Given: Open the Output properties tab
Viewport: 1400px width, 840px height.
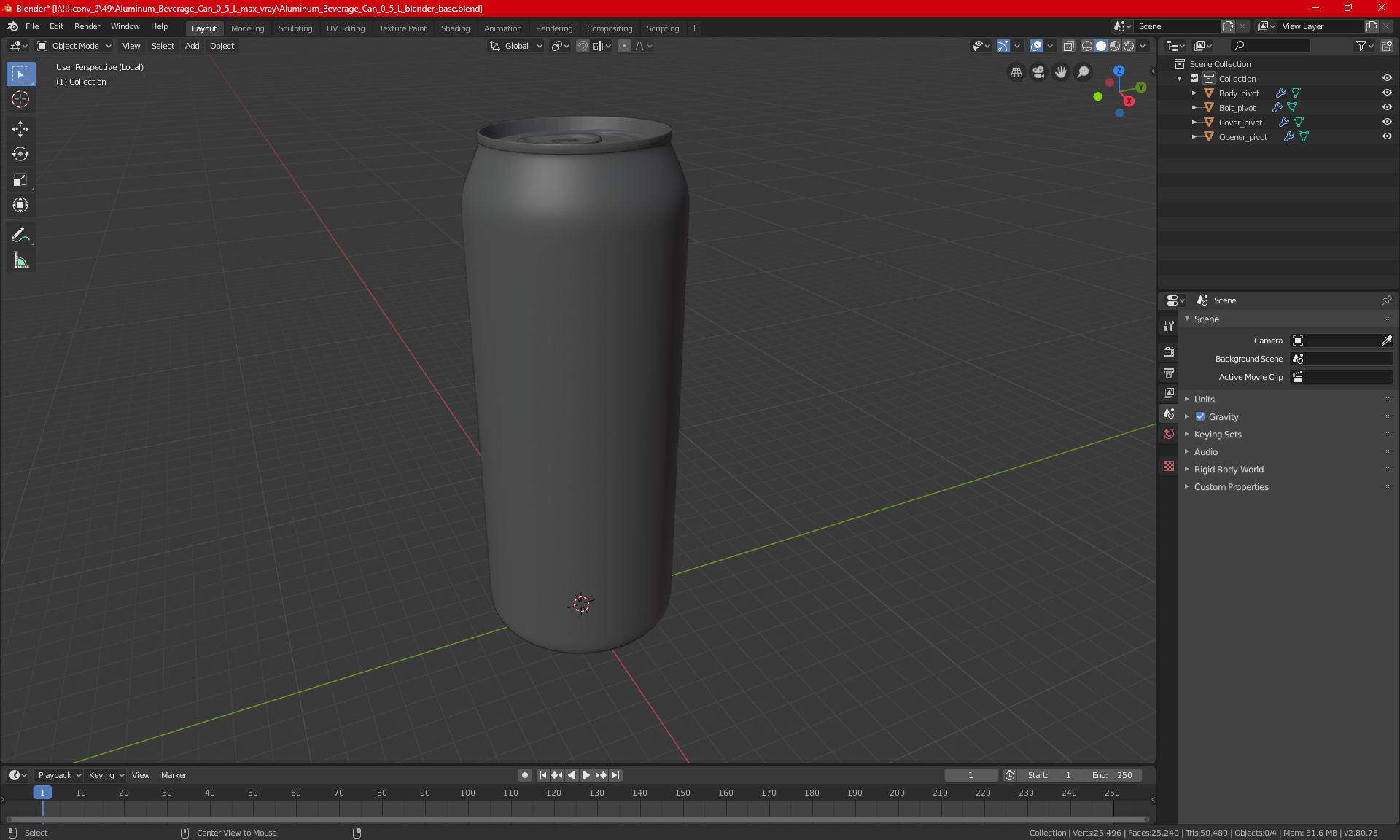Looking at the screenshot, I should [1169, 372].
